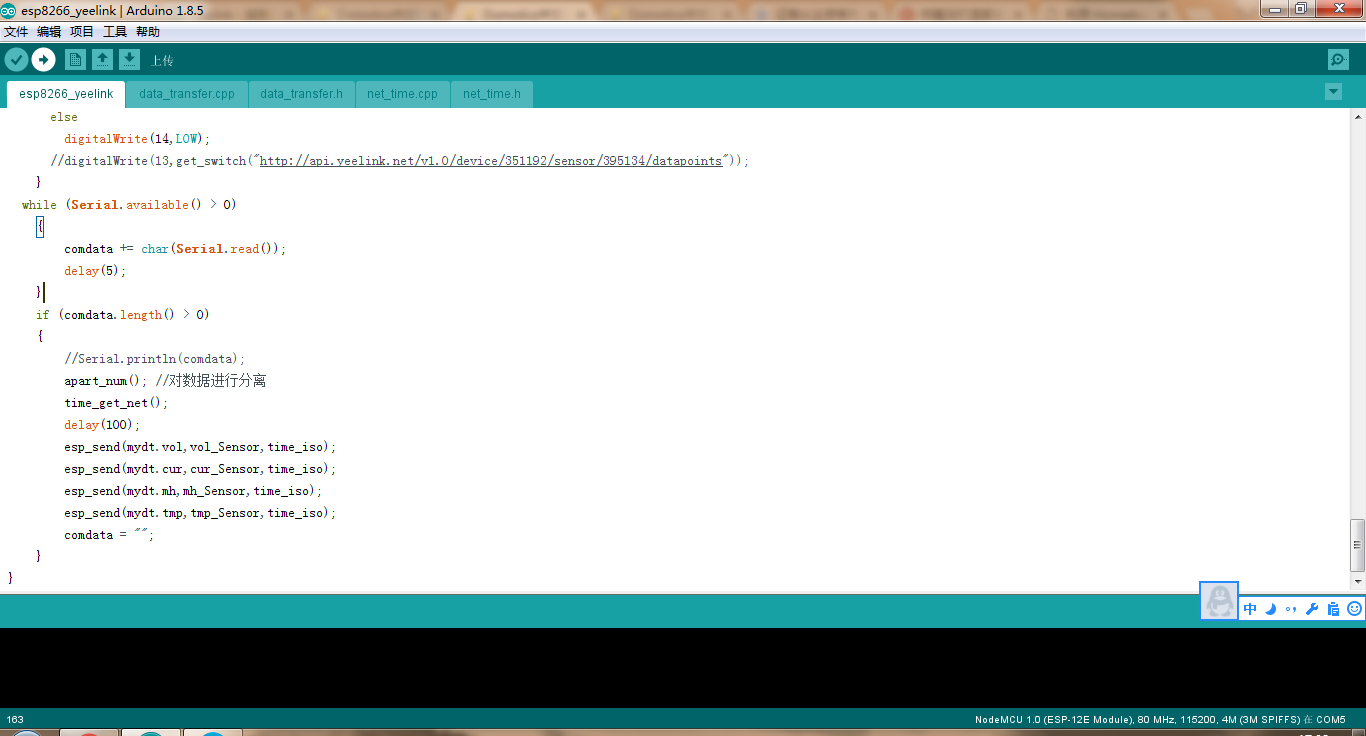
Task: Click the 'comdata = "";' line
Action: [x=109, y=535]
